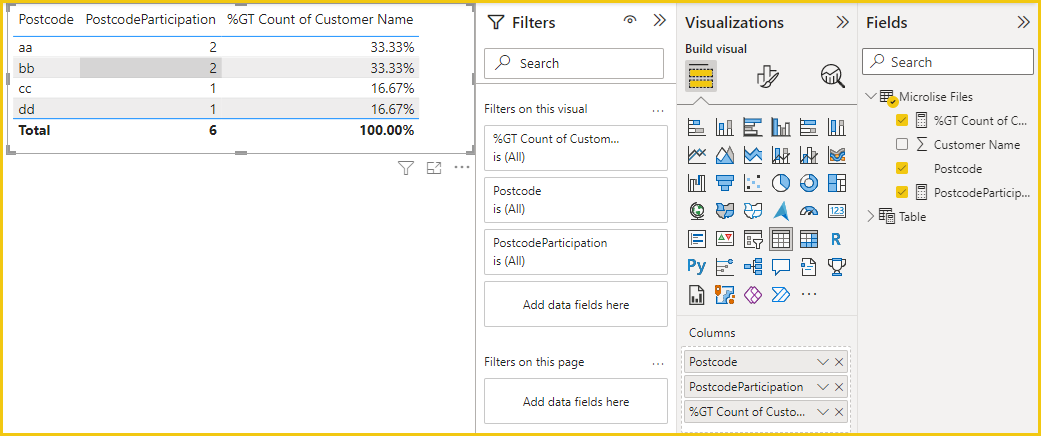Toggle the Filters pane eye icon
The height and width of the screenshot is (436, 1041).
click(630, 21)
